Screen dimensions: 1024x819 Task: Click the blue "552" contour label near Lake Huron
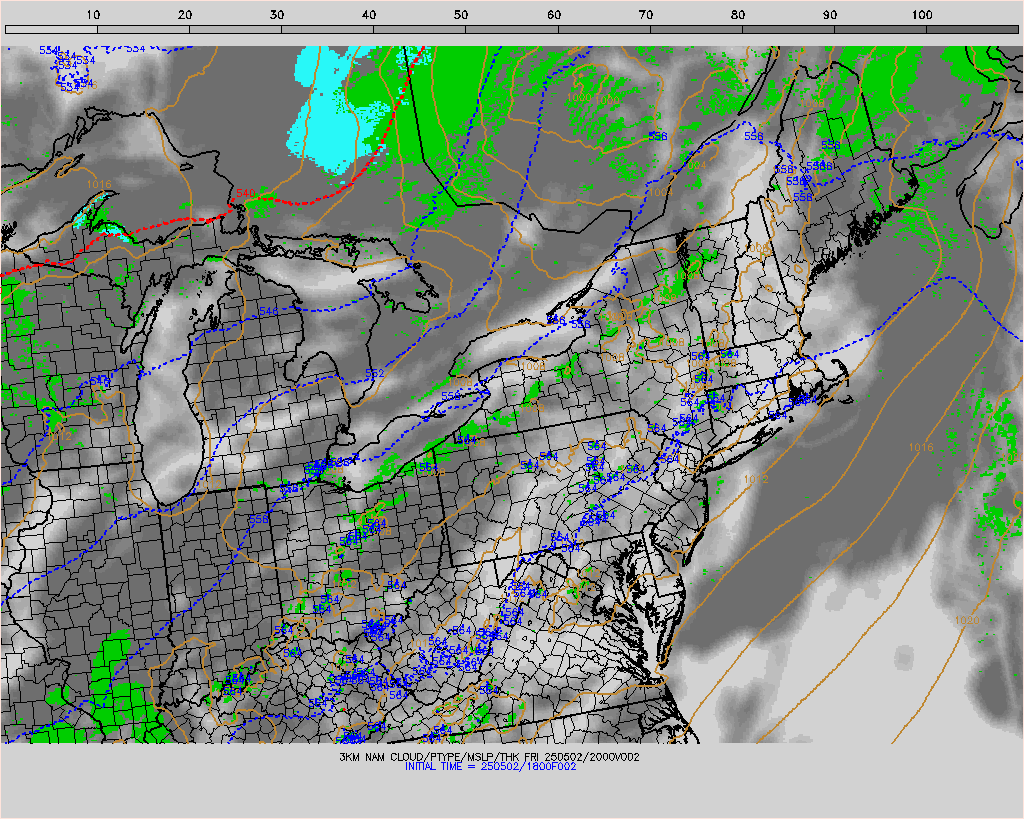(x=375, y=374)
